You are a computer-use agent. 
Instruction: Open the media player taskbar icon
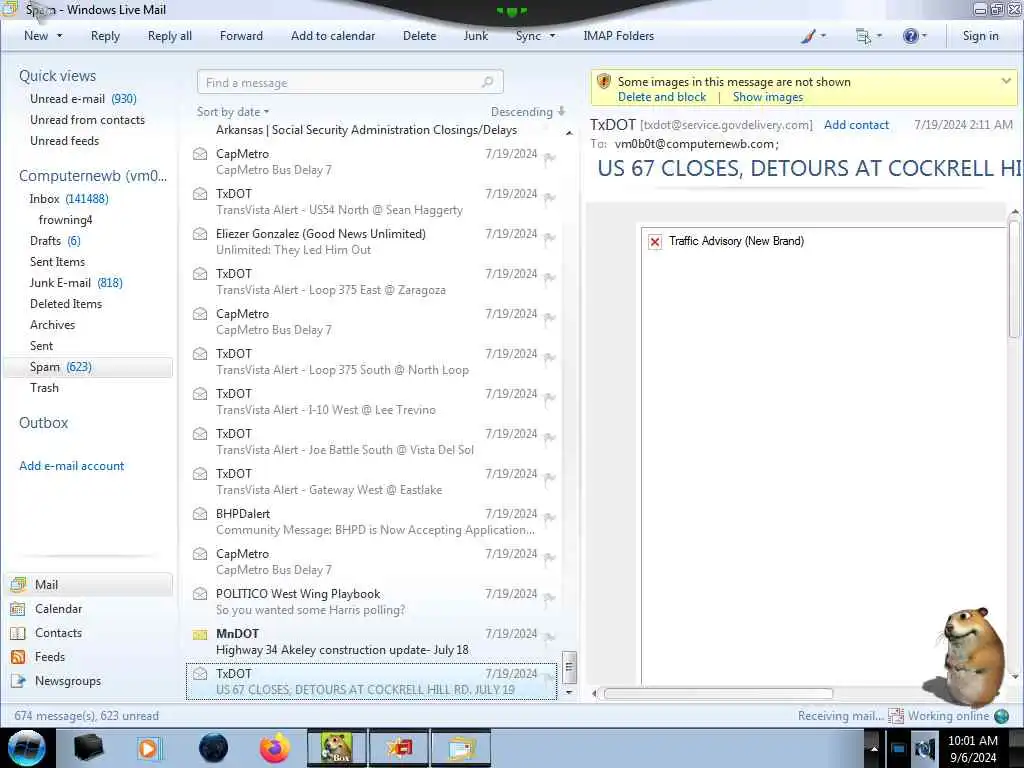tap(149, 748)
